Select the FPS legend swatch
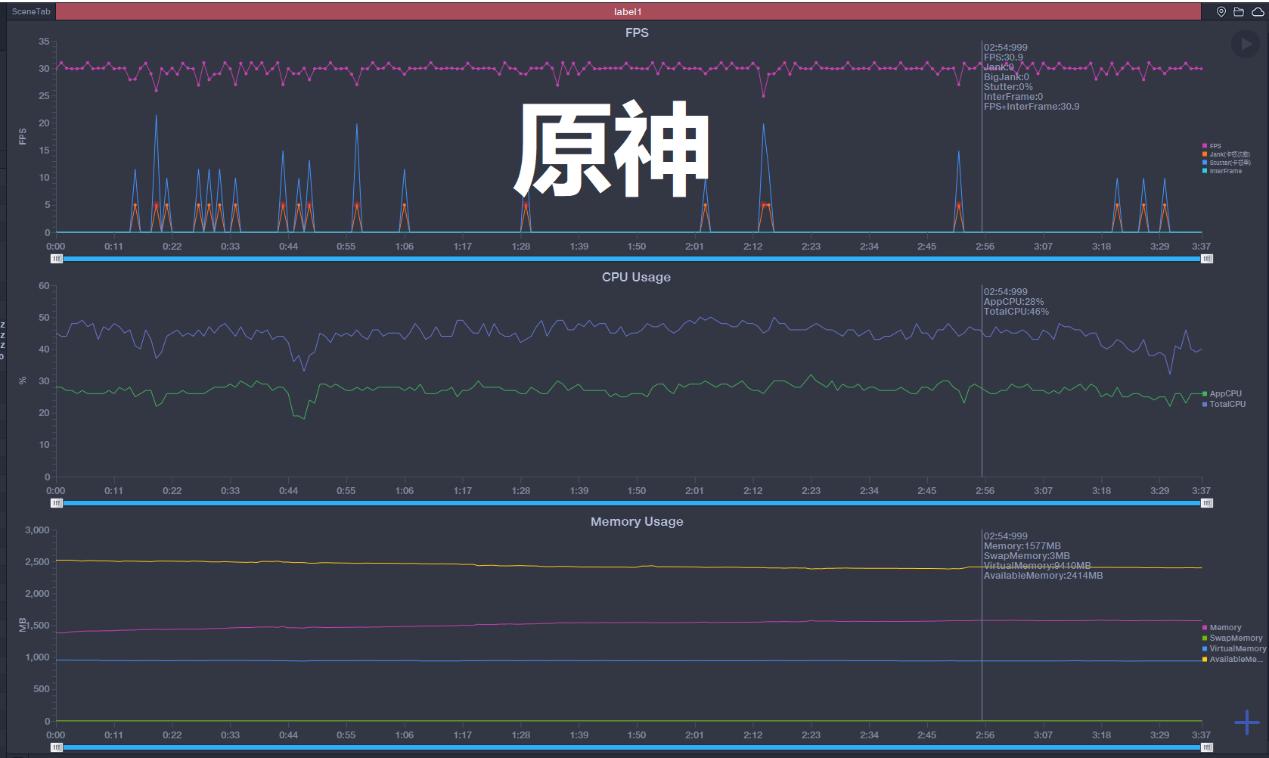This screenshot has height=758, width=1269. coord(1204,145)
